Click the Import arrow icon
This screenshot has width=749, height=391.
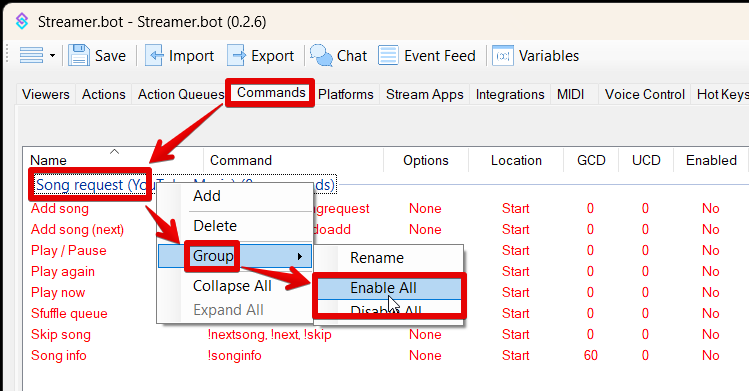[x=154, y=55]
